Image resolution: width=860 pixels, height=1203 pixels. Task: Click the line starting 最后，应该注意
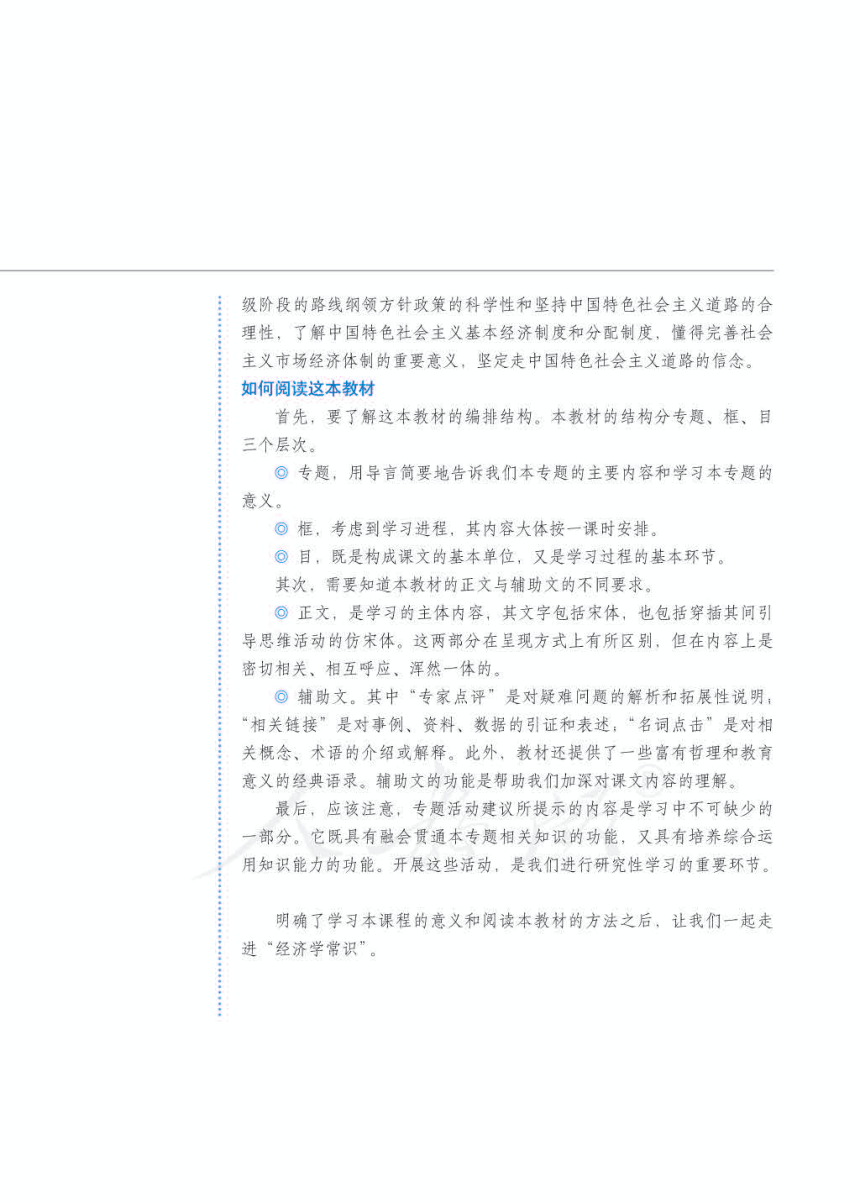pos(524,810)
